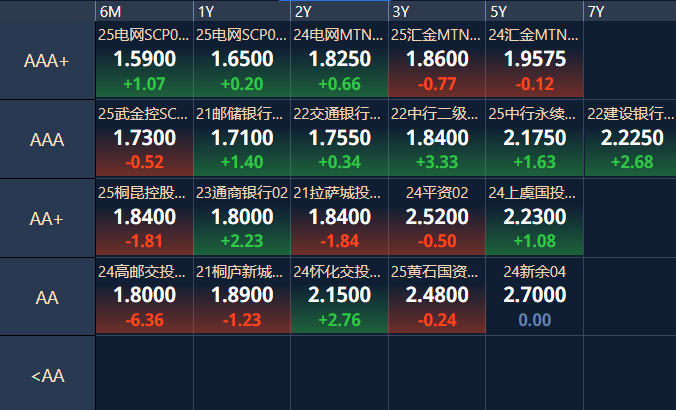Select the 6M tenor column header
The width and height of the screenshot is (676, 410).
coord(144,11)
